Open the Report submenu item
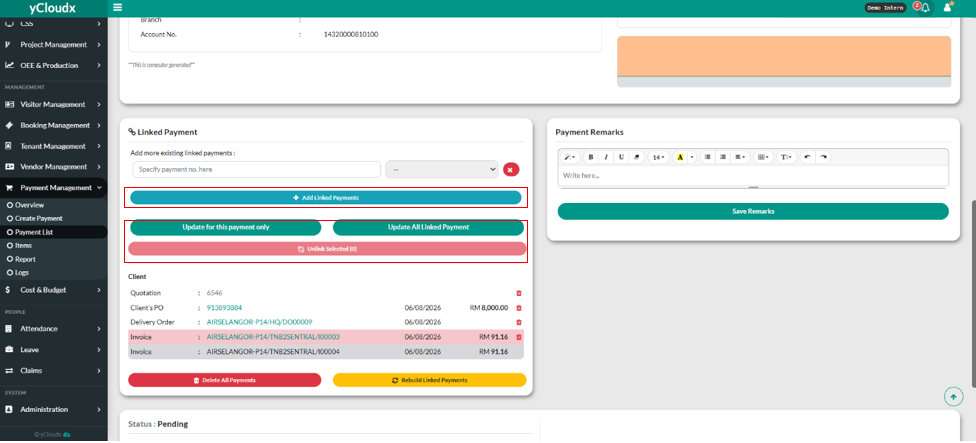Image resolution: width=976 pixels, height=443 pixels. [25, 259]
